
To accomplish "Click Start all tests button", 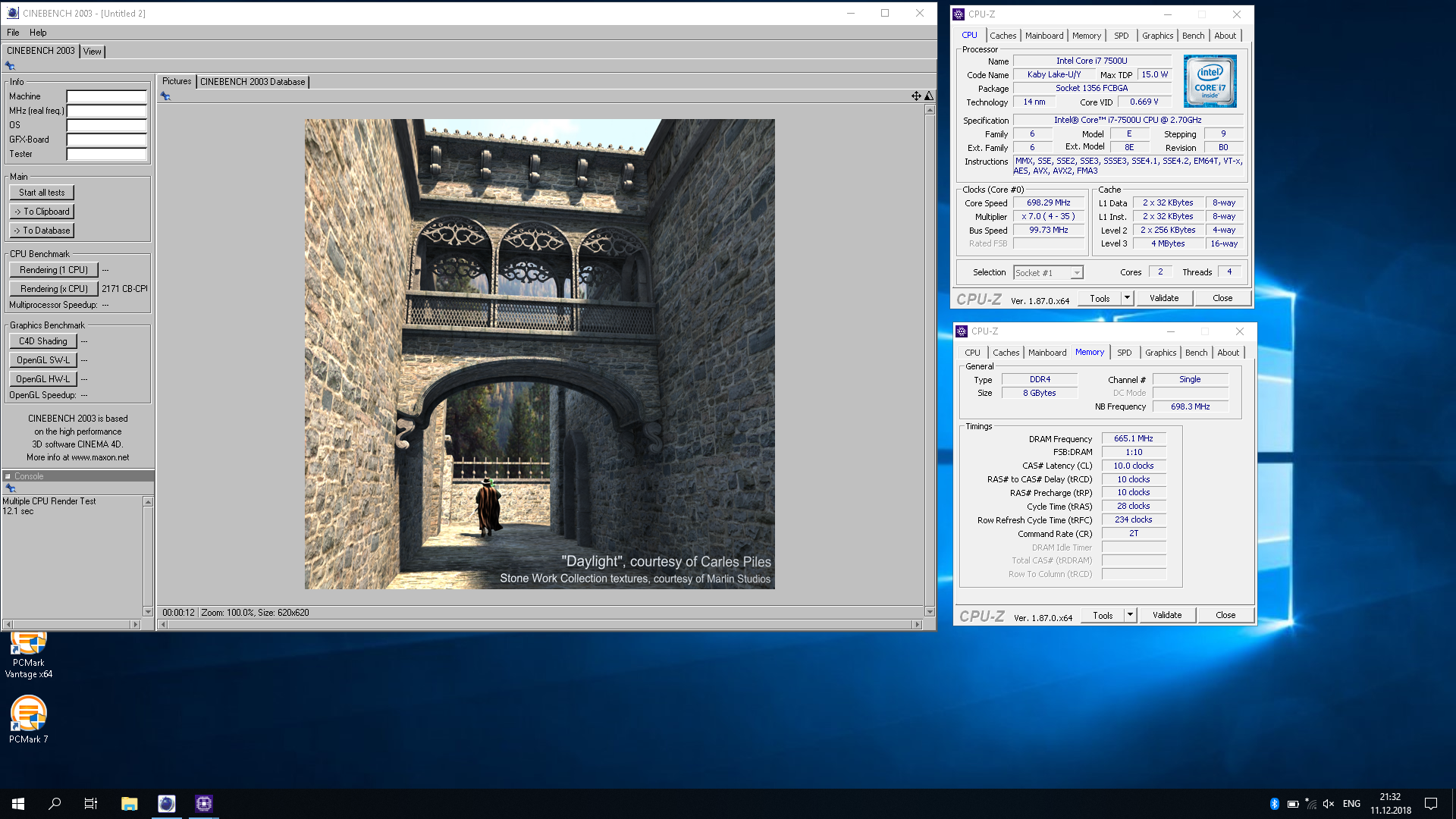I will [x=42, y=193].
